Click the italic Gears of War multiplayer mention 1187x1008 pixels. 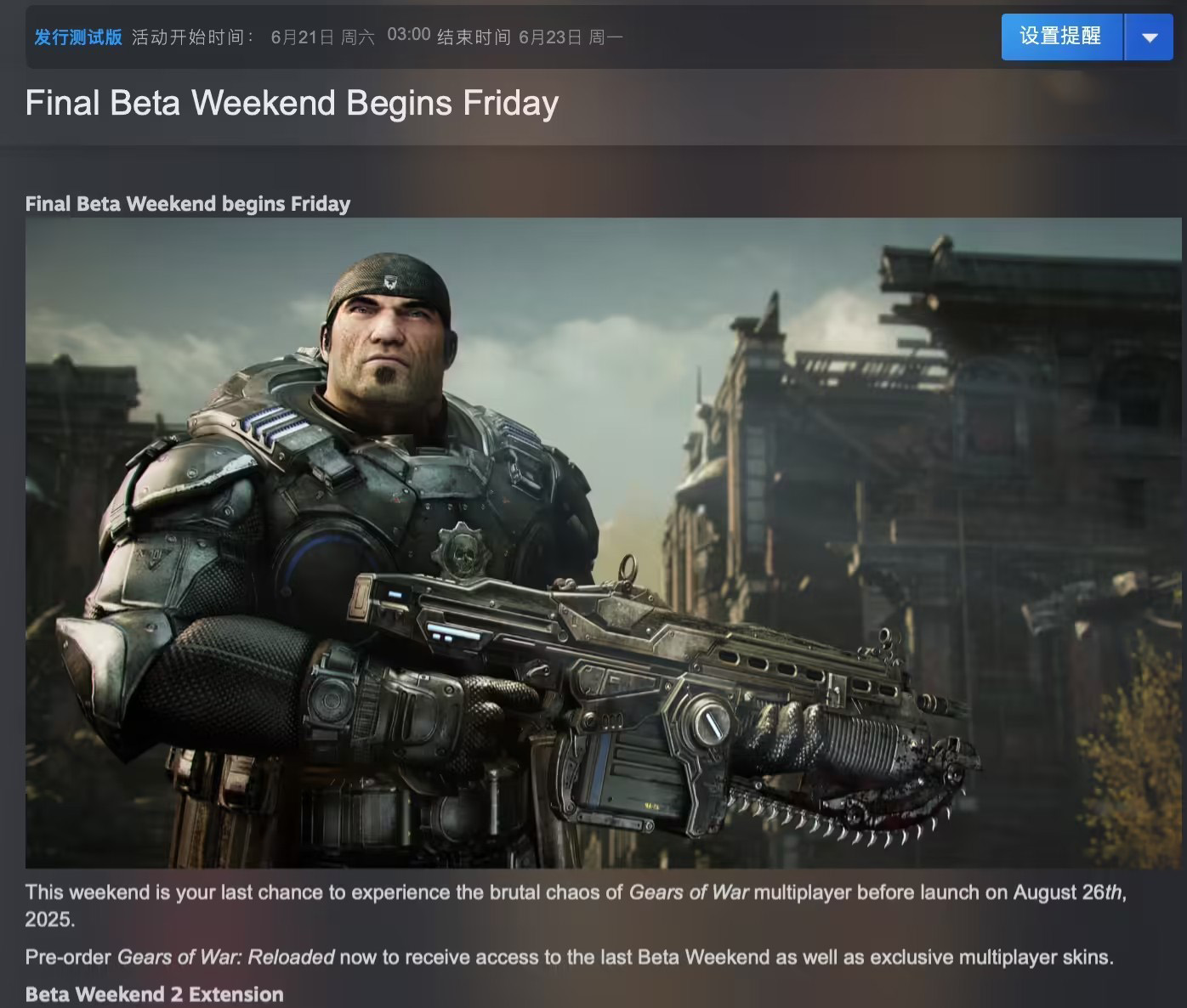pos(689,892)
